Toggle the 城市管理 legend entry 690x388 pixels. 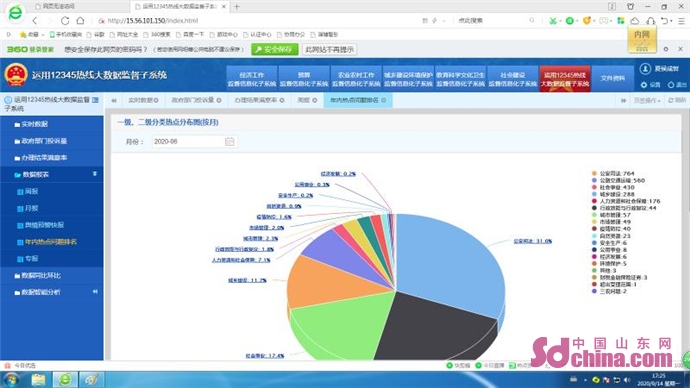[x=611, y=215]
